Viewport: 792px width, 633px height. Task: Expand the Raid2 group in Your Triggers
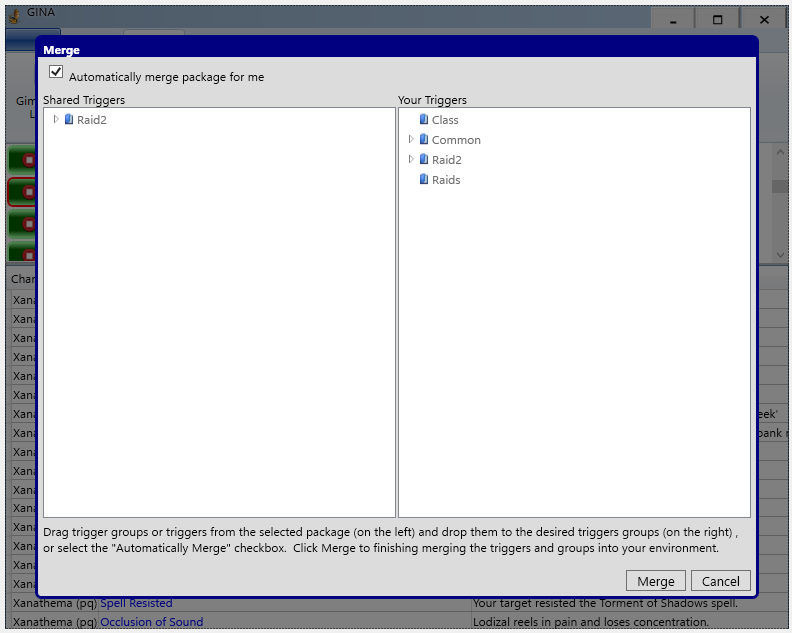click(x=411, y=160)
